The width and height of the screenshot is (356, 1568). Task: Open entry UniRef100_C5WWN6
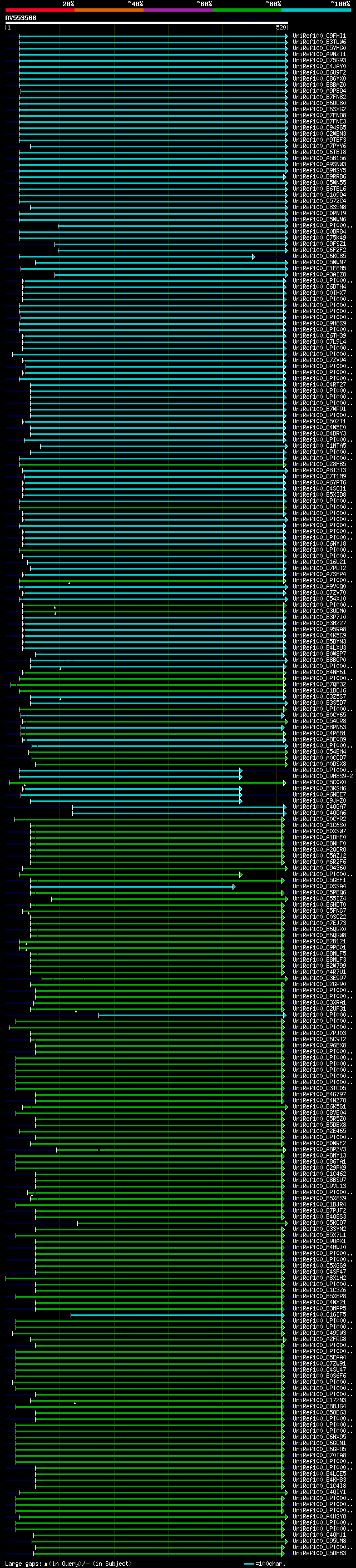coord(319,219)
